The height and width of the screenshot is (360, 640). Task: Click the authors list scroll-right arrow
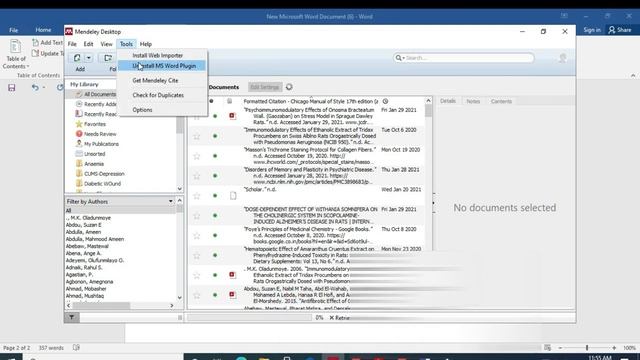tap(172, 305)
